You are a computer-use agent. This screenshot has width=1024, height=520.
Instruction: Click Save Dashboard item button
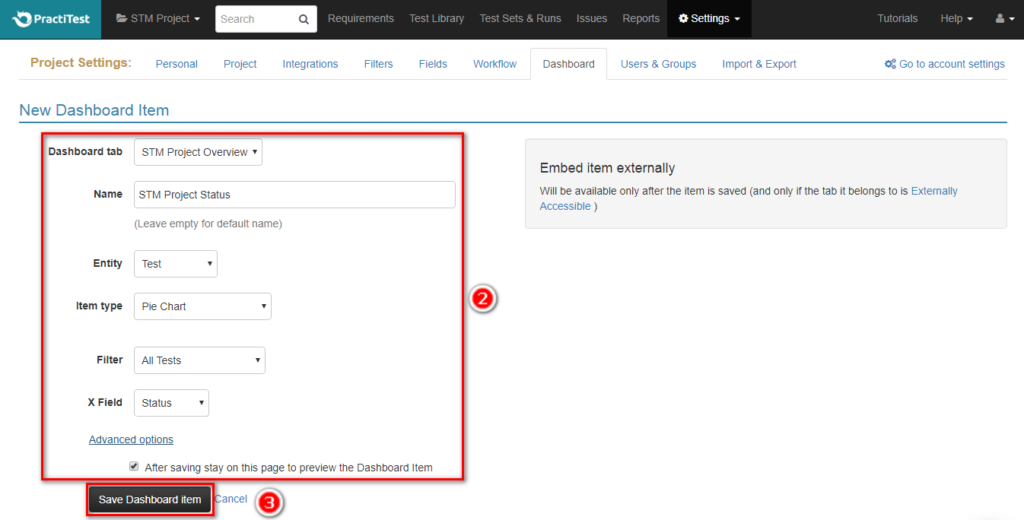150,500
